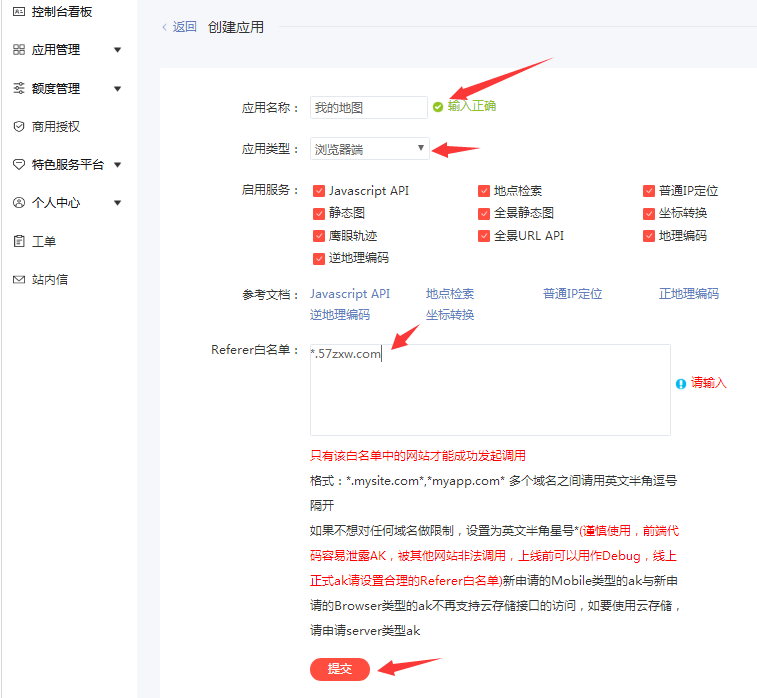Select 商用授权 in the sidebar

pos(55,126)
